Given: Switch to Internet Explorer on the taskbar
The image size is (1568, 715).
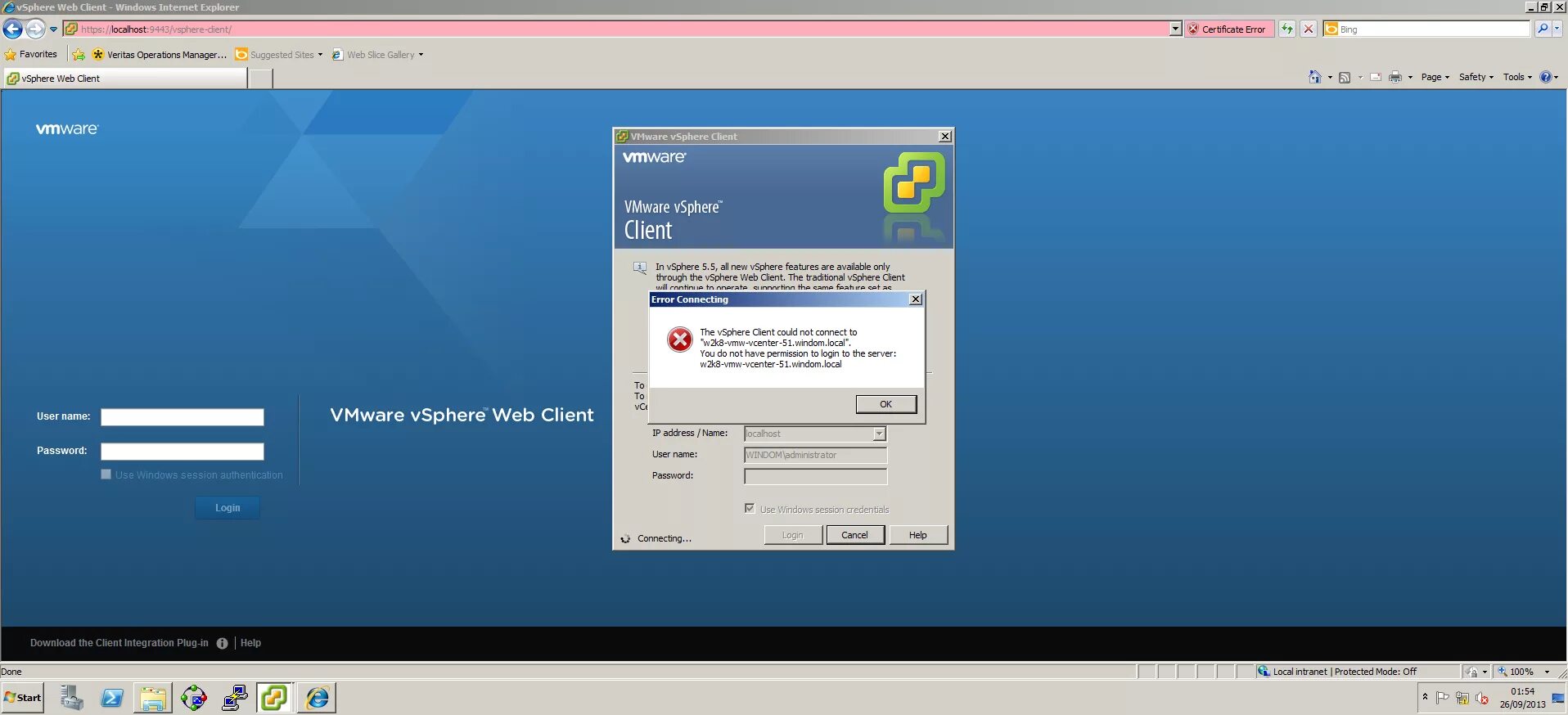Looking at the screenshot, I should pyautogui.click(x=317, y=698).
